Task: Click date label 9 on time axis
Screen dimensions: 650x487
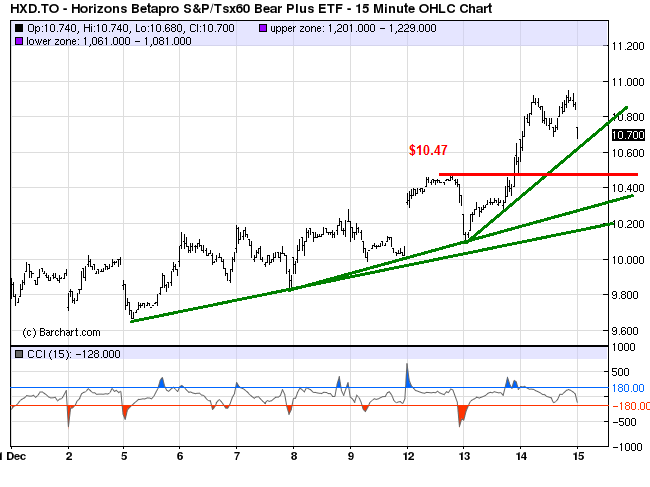Action: (x=351, y=457)
